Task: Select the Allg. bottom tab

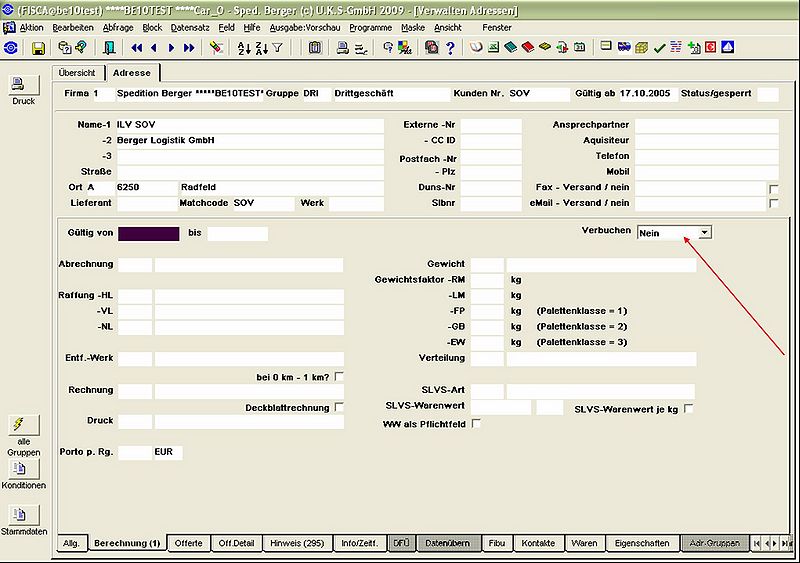Action: [x=71, y=543]
